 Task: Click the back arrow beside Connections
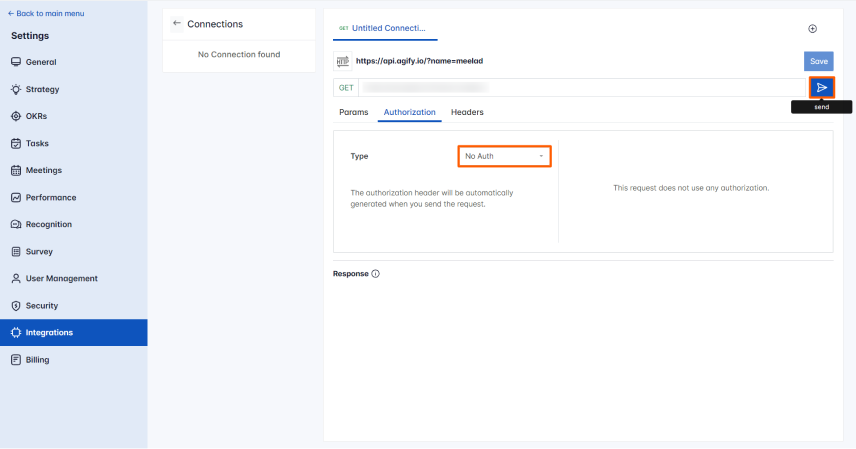(176, 23)
